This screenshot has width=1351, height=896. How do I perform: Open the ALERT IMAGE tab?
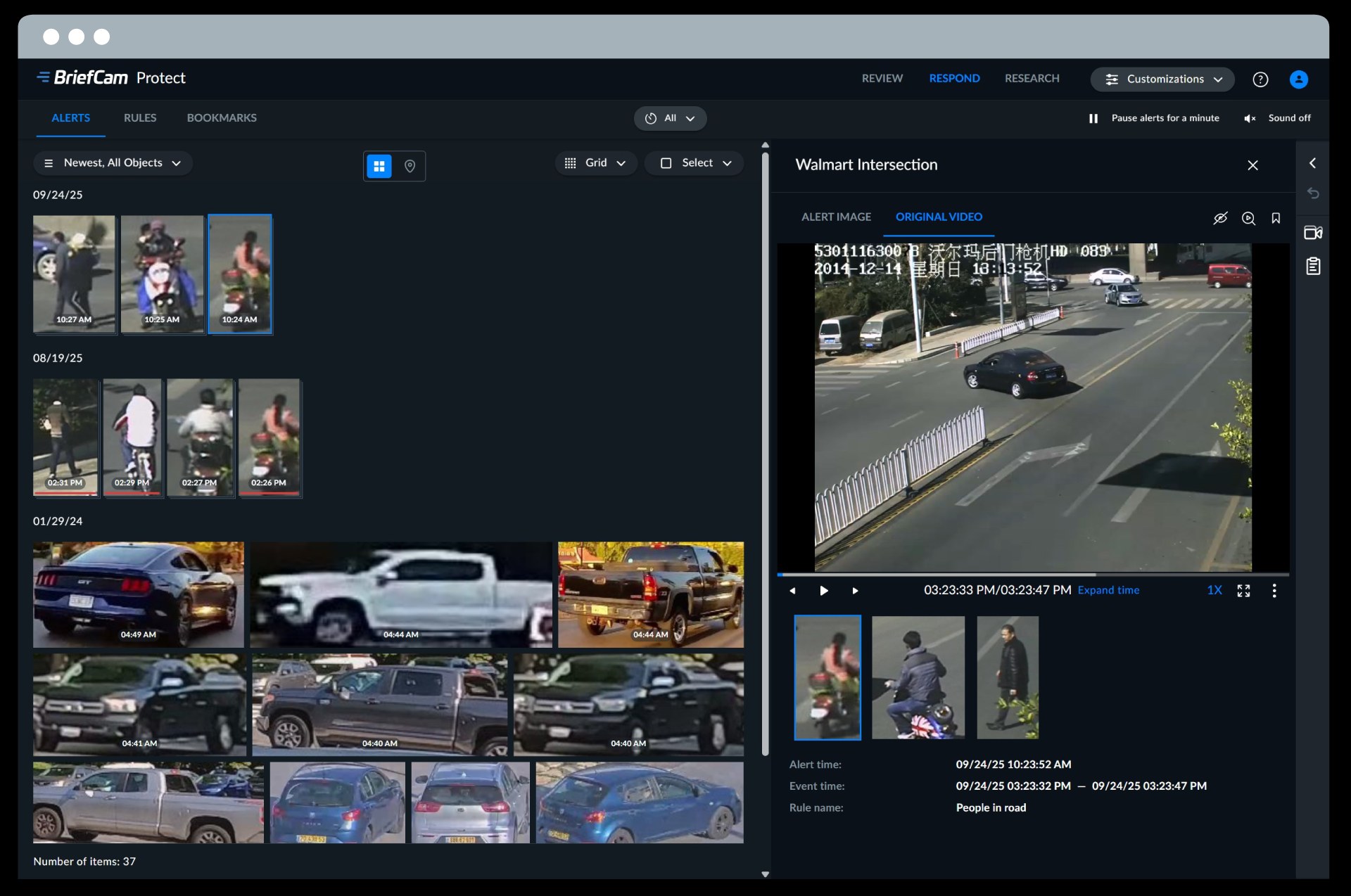click(836, 217)
